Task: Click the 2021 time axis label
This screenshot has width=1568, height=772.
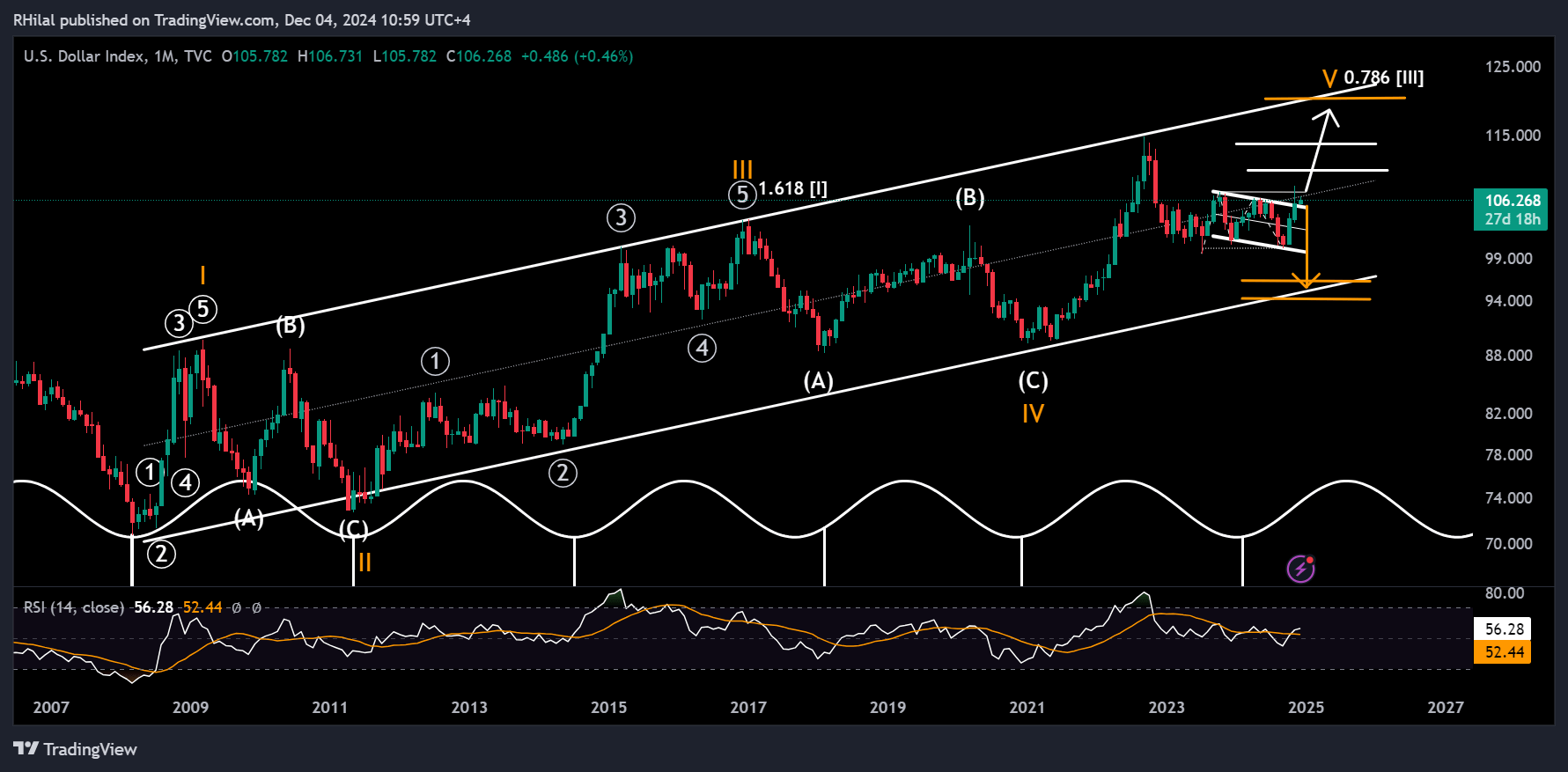Action: [x=1027, y=708]
